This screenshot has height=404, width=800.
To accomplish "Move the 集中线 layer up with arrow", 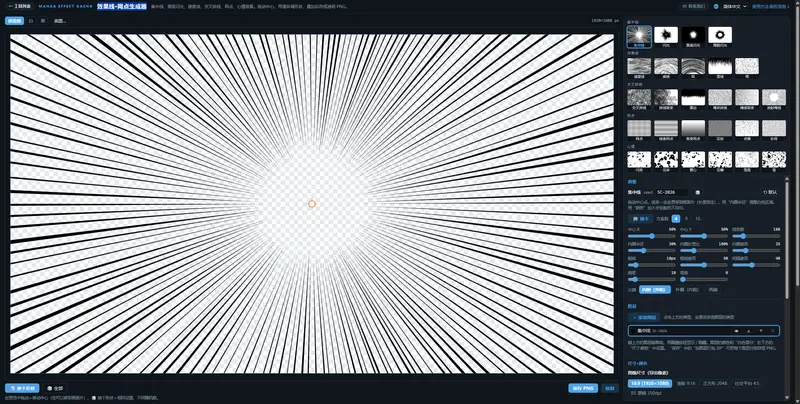I will tap(748, 331).
